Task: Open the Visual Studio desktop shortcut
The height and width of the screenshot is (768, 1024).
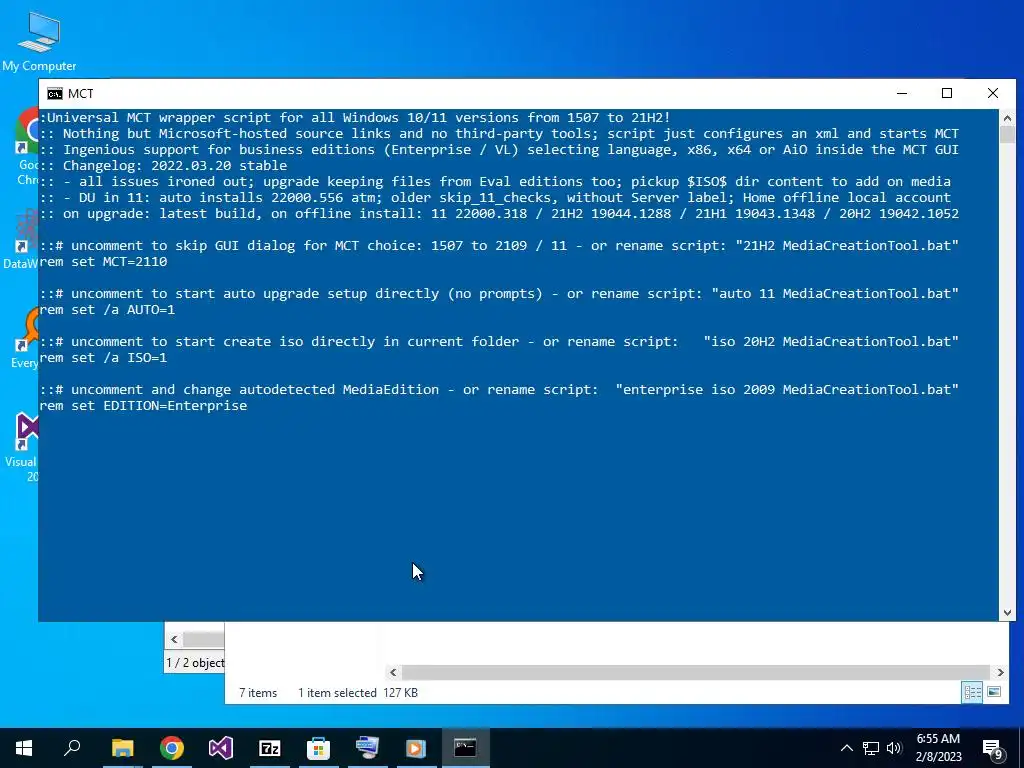Action: click(23, 447)
